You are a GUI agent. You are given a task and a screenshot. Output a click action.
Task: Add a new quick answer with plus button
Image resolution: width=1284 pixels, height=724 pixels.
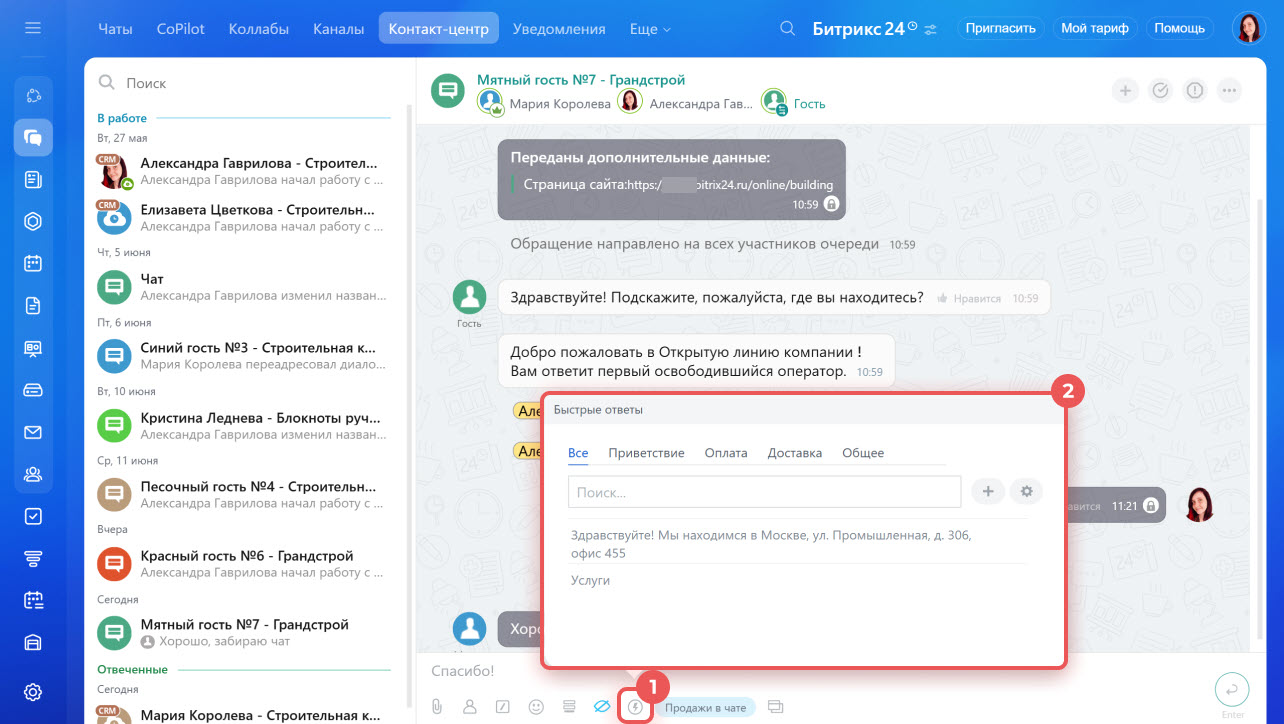point(988,491)
